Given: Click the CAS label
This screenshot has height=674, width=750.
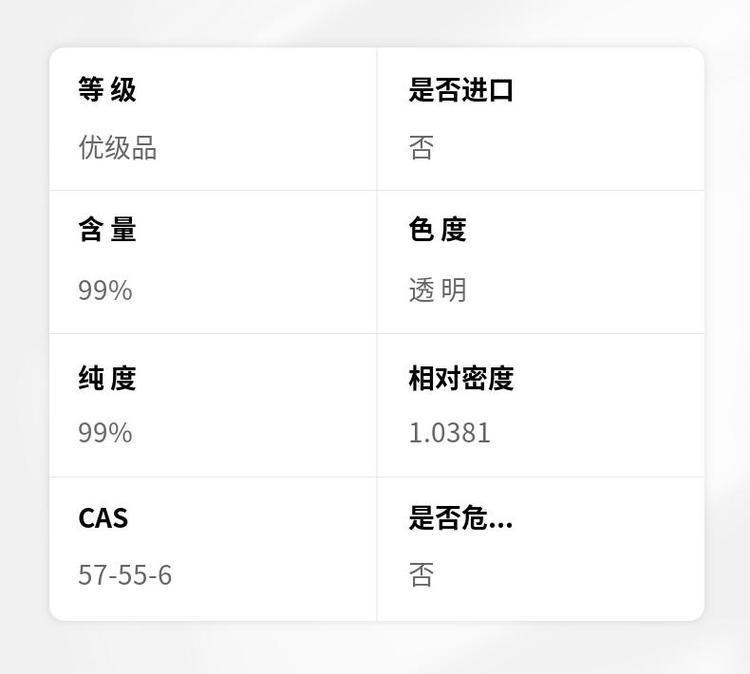Looking at the screenshot, I should coord(103,518).
